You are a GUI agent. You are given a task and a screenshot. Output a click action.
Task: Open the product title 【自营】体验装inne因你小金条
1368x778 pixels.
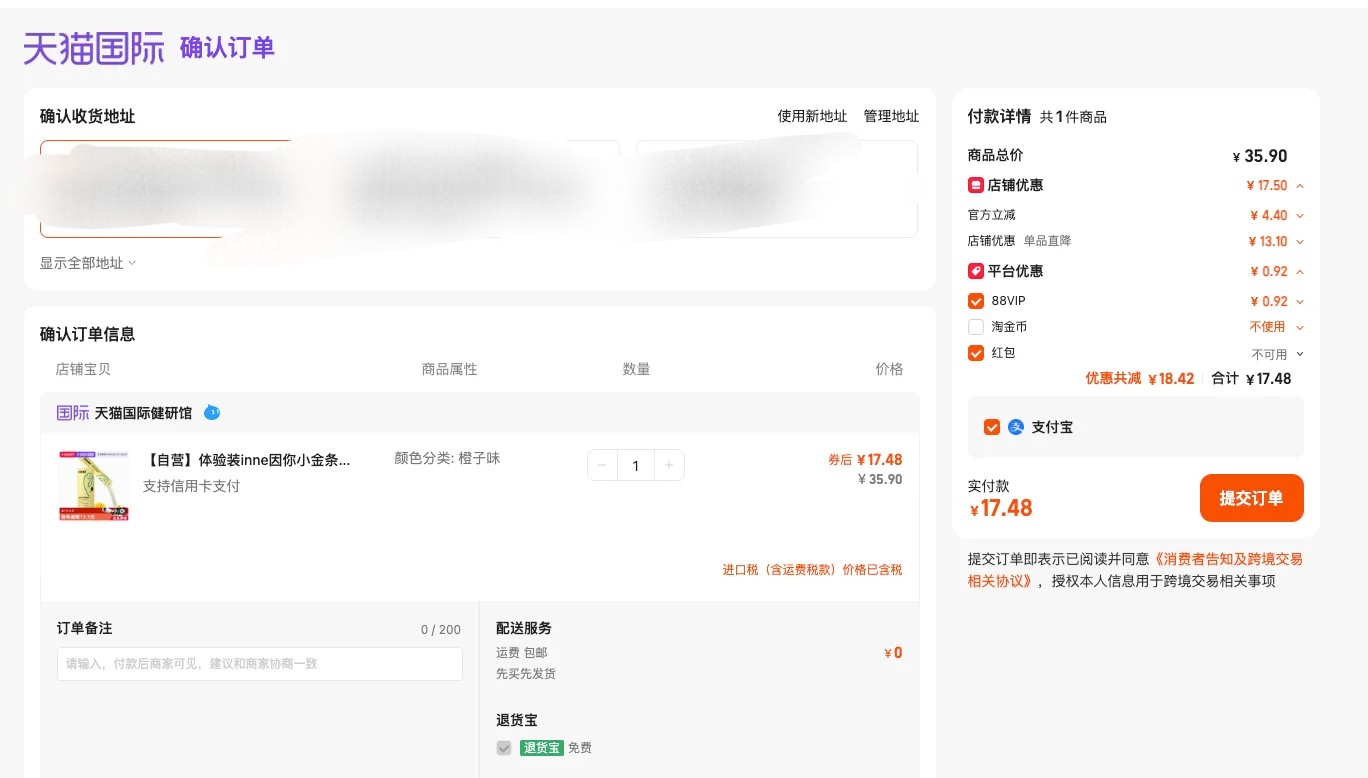247,460
